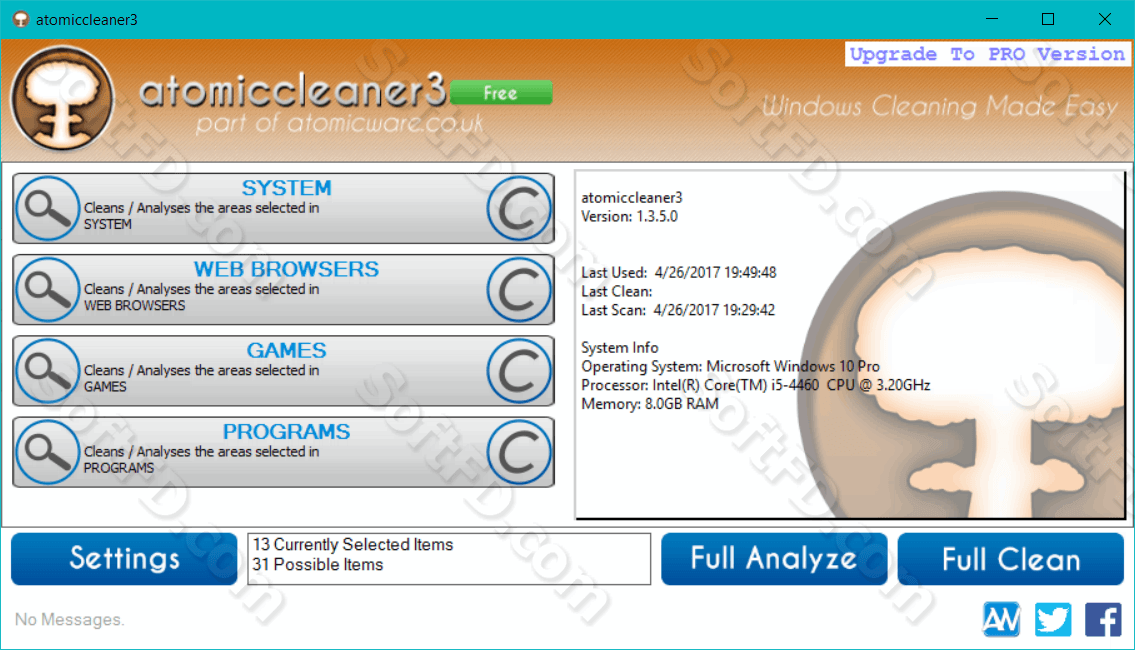Click Upgrade To PRO Version link
1135x650 pixels.
point(987,54)
